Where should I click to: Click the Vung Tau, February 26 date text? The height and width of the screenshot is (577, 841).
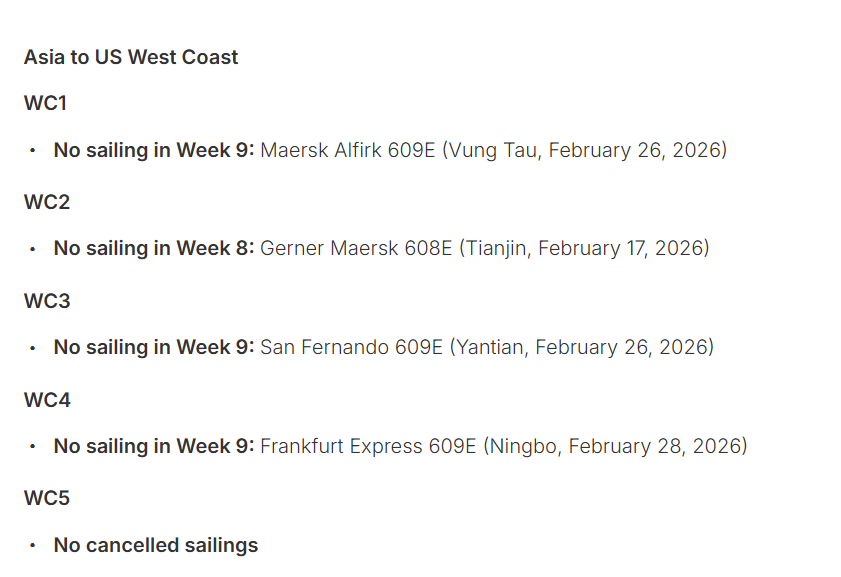coord(587,150)
